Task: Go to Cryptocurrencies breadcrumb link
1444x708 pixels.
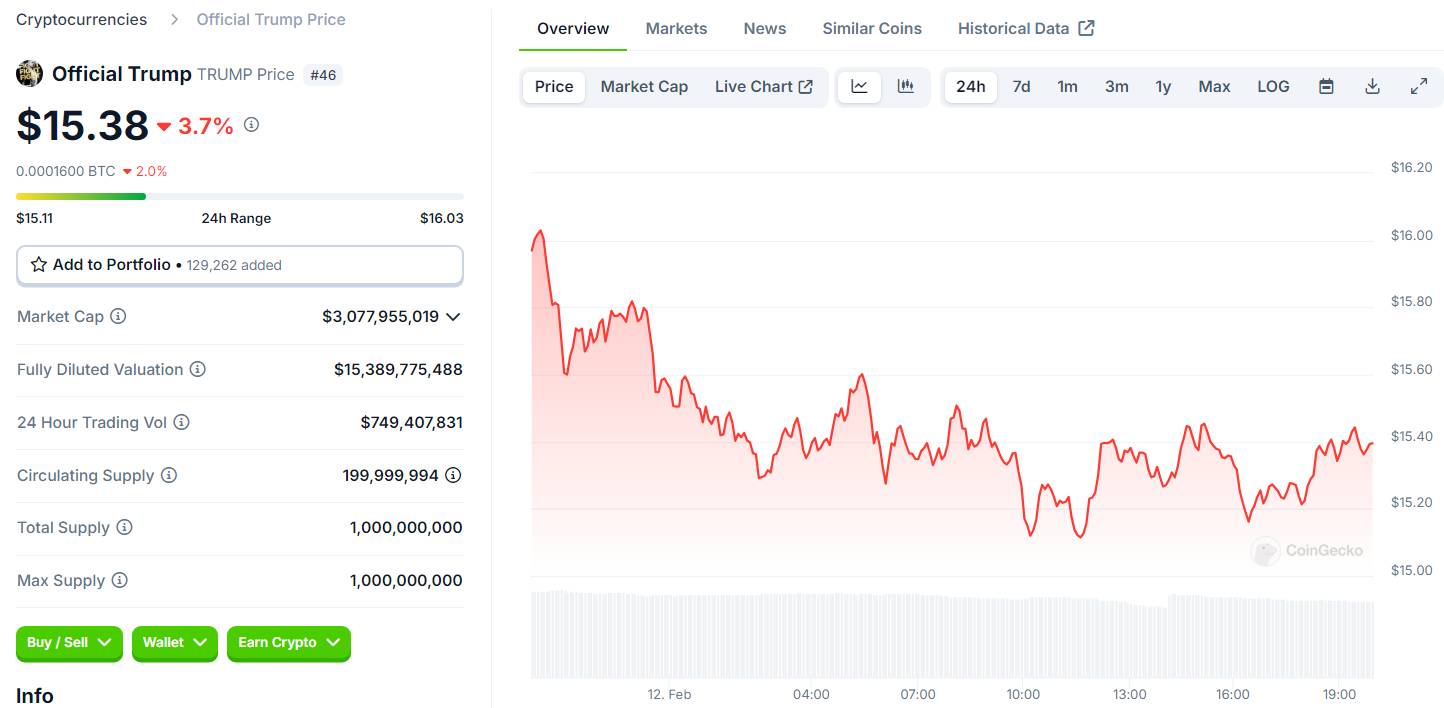Action: click(81, 19)
